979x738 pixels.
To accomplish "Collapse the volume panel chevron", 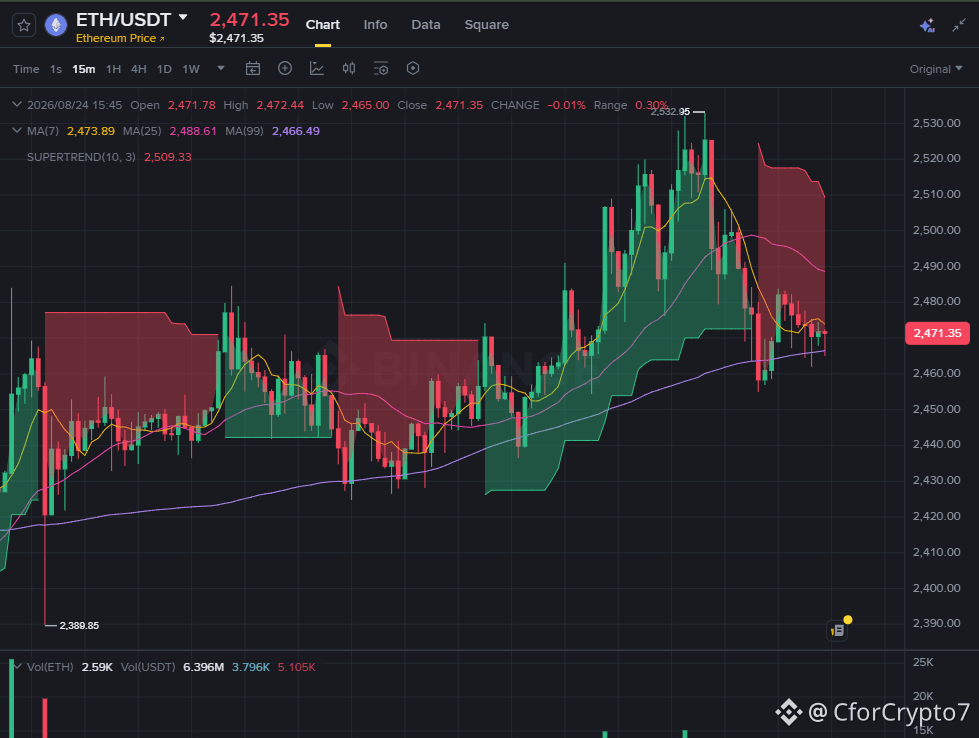I will [x=17, y=667].
